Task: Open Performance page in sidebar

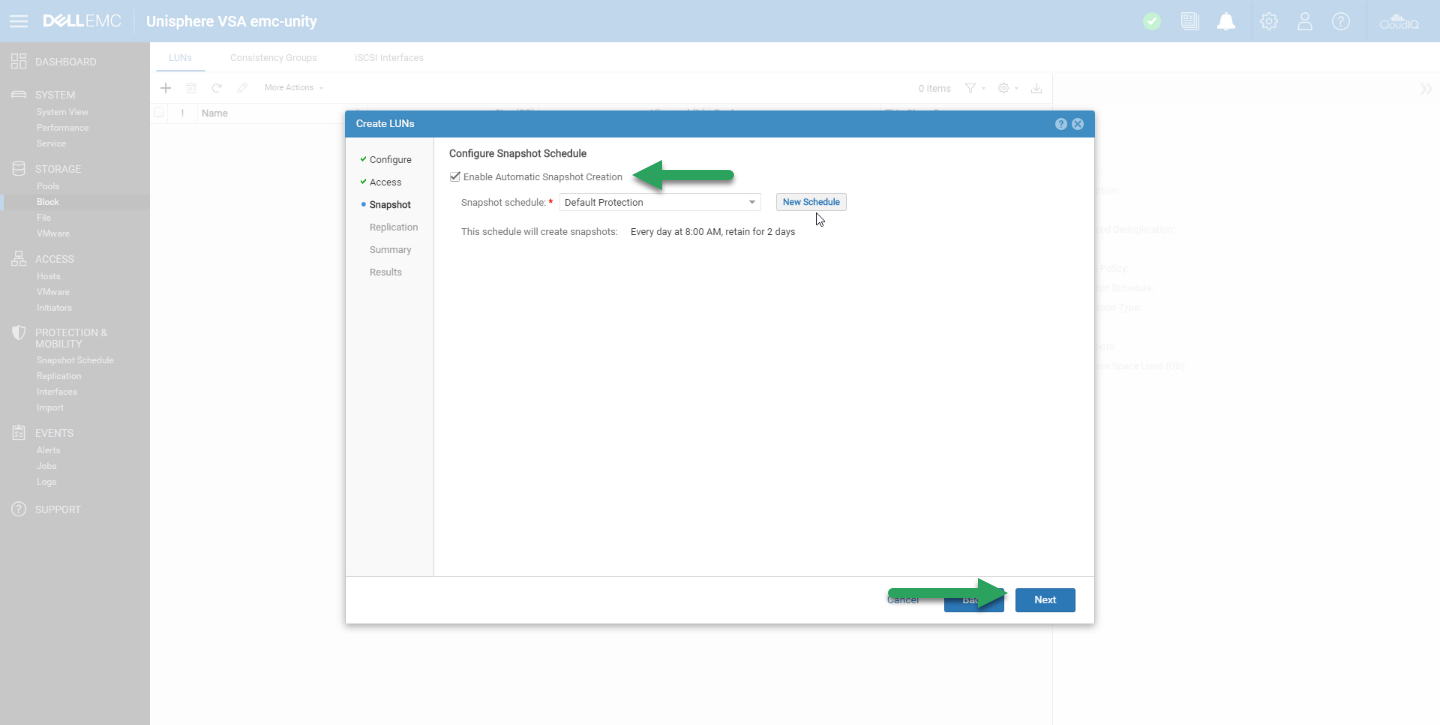Action: (62, 128)
